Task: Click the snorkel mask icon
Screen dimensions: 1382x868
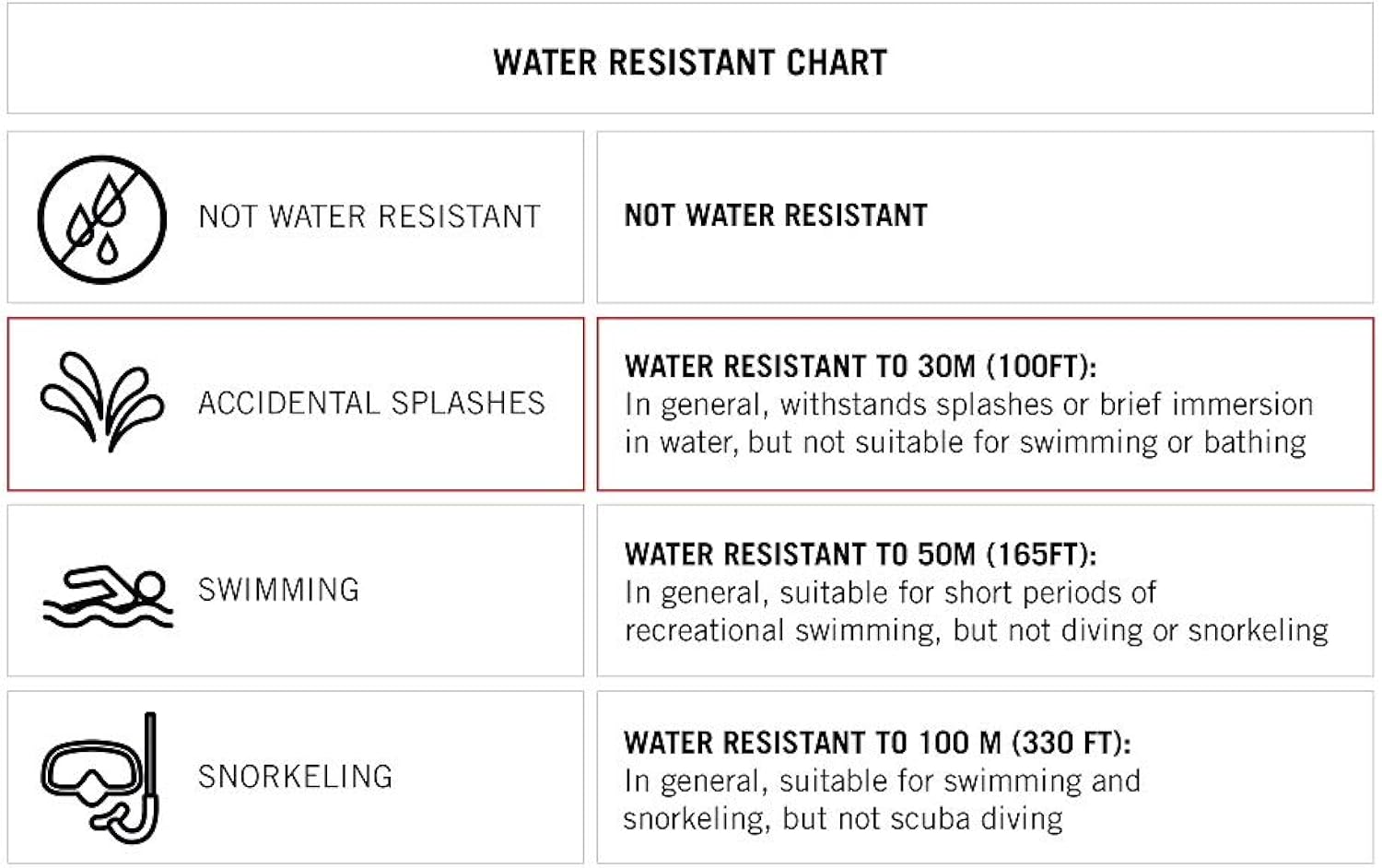Action: 100,777
